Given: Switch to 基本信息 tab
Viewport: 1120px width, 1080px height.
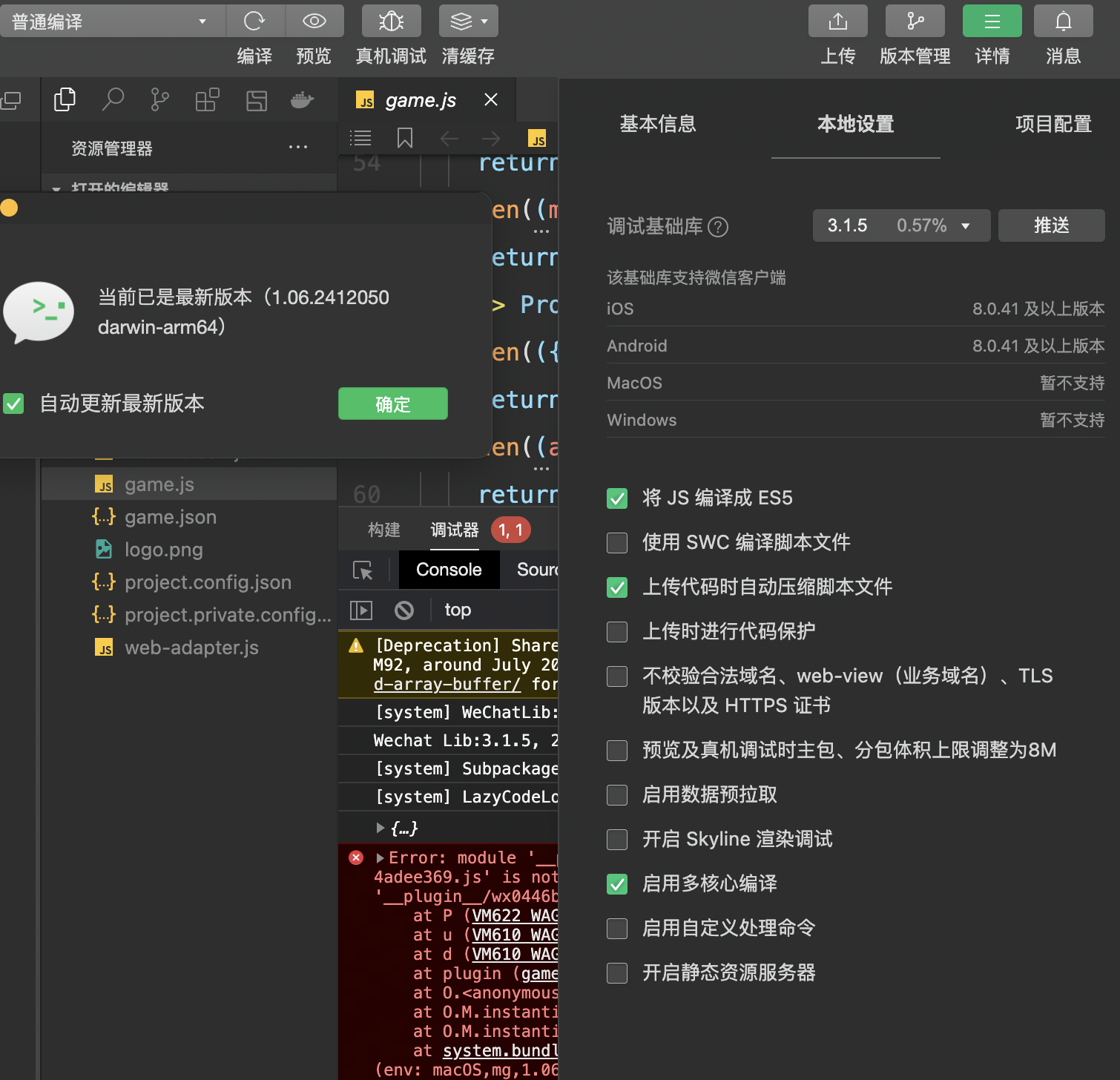Looking at the screenshot, I should coord(658,124).
